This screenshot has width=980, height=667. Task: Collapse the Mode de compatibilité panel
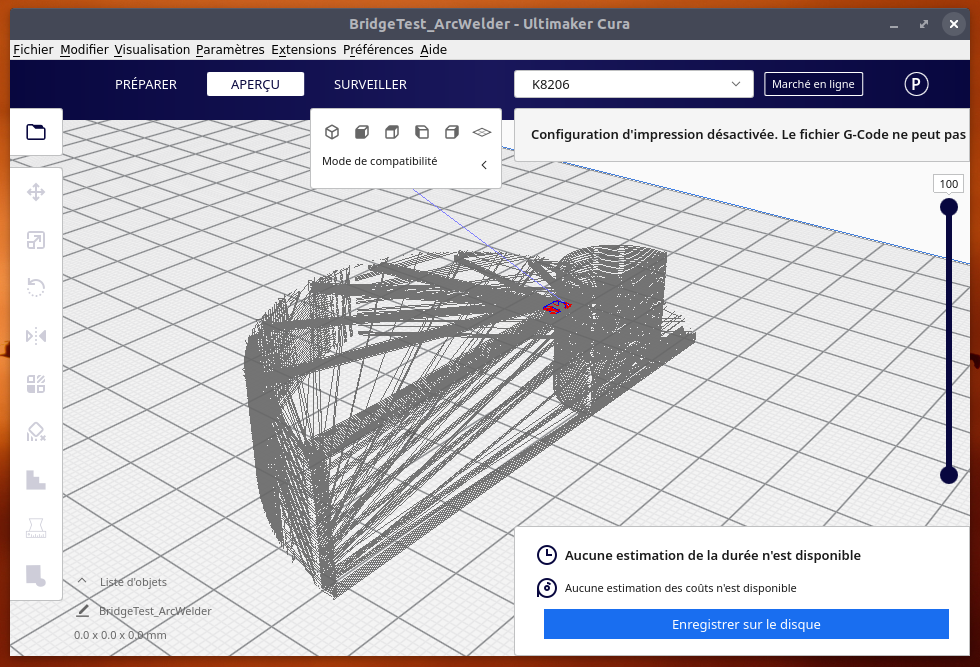(484, 165)
